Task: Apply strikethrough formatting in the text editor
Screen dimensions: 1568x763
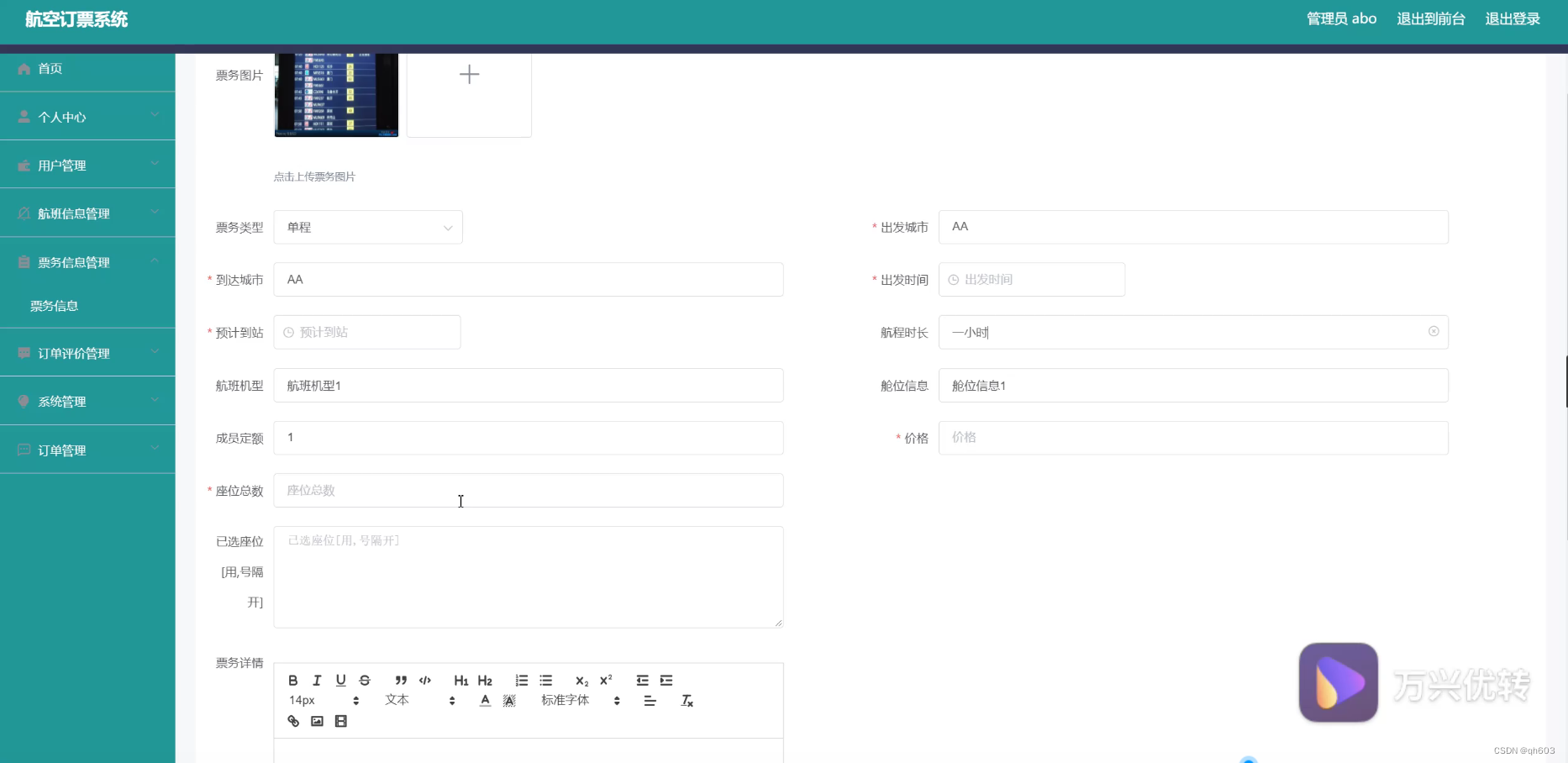Action: pyautogui.click(x=364, y=681)
